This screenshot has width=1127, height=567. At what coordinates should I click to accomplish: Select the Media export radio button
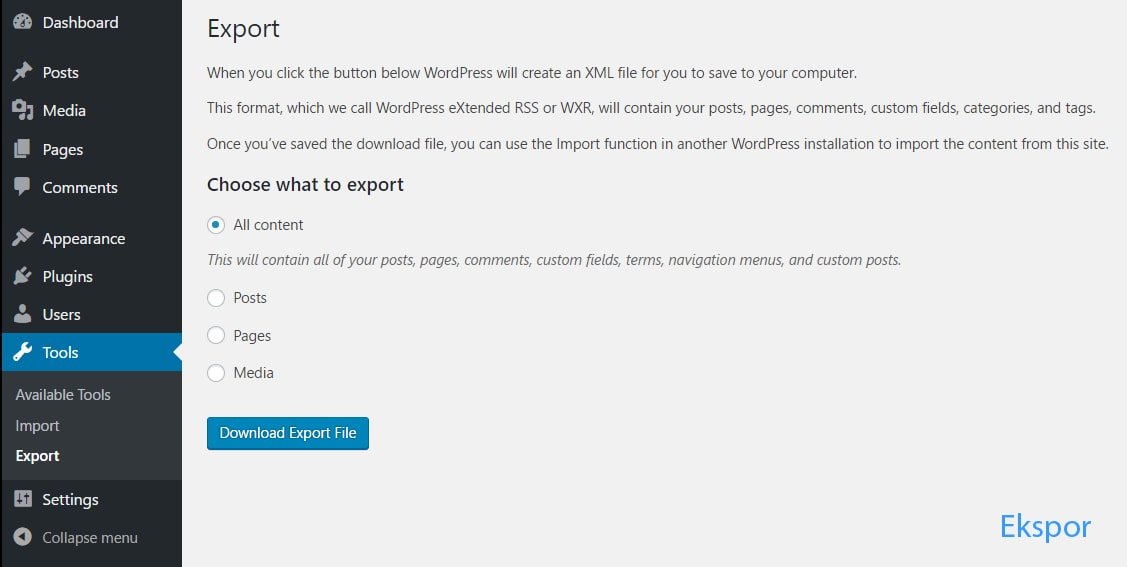tap(216, 373)
